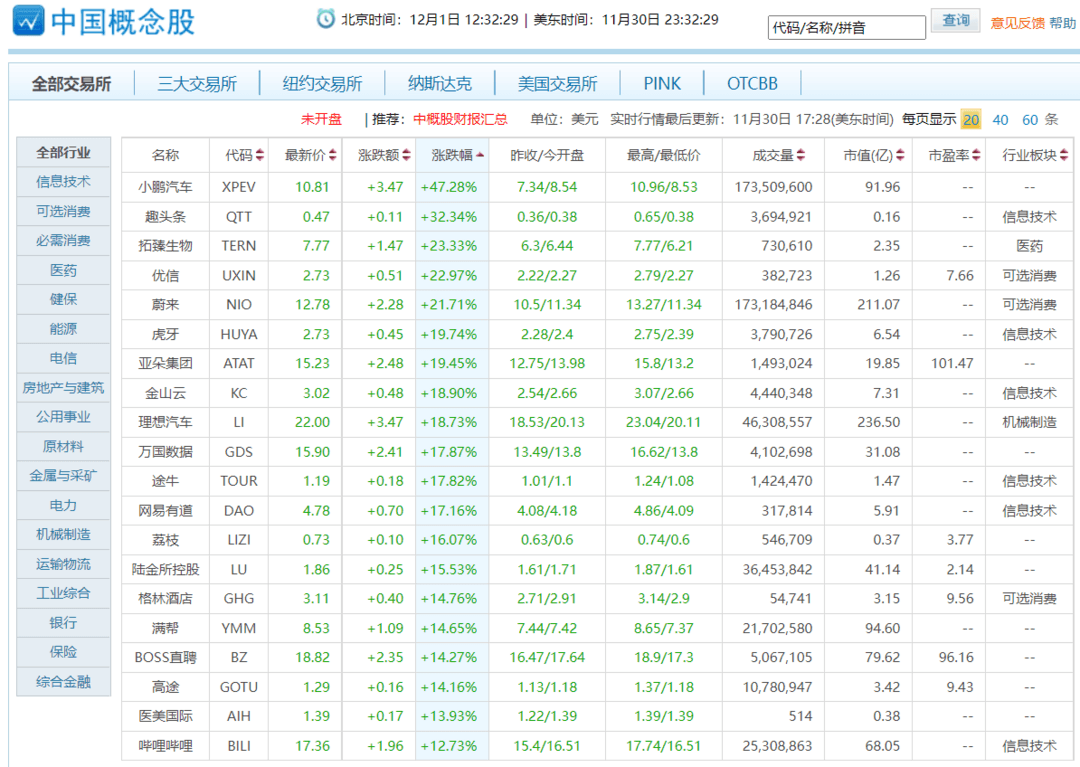The height and width of the screenshot is (767, 1080).
Task: Filter by 电信 industry
Action: pyautogui.click(x=63, y=358)
